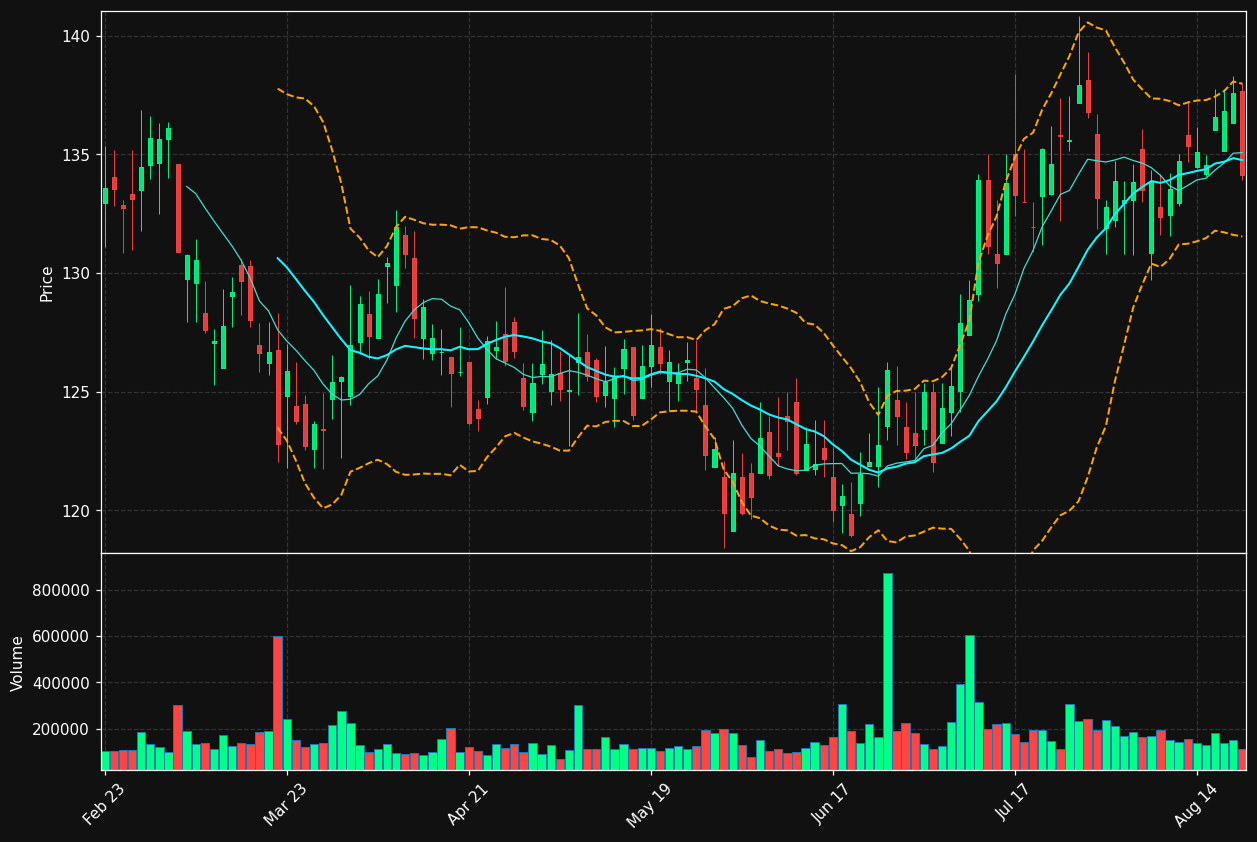Click the 200000 volume axis label
The height and width of the screenshot is (842, 1257).
tap(61, 730)
